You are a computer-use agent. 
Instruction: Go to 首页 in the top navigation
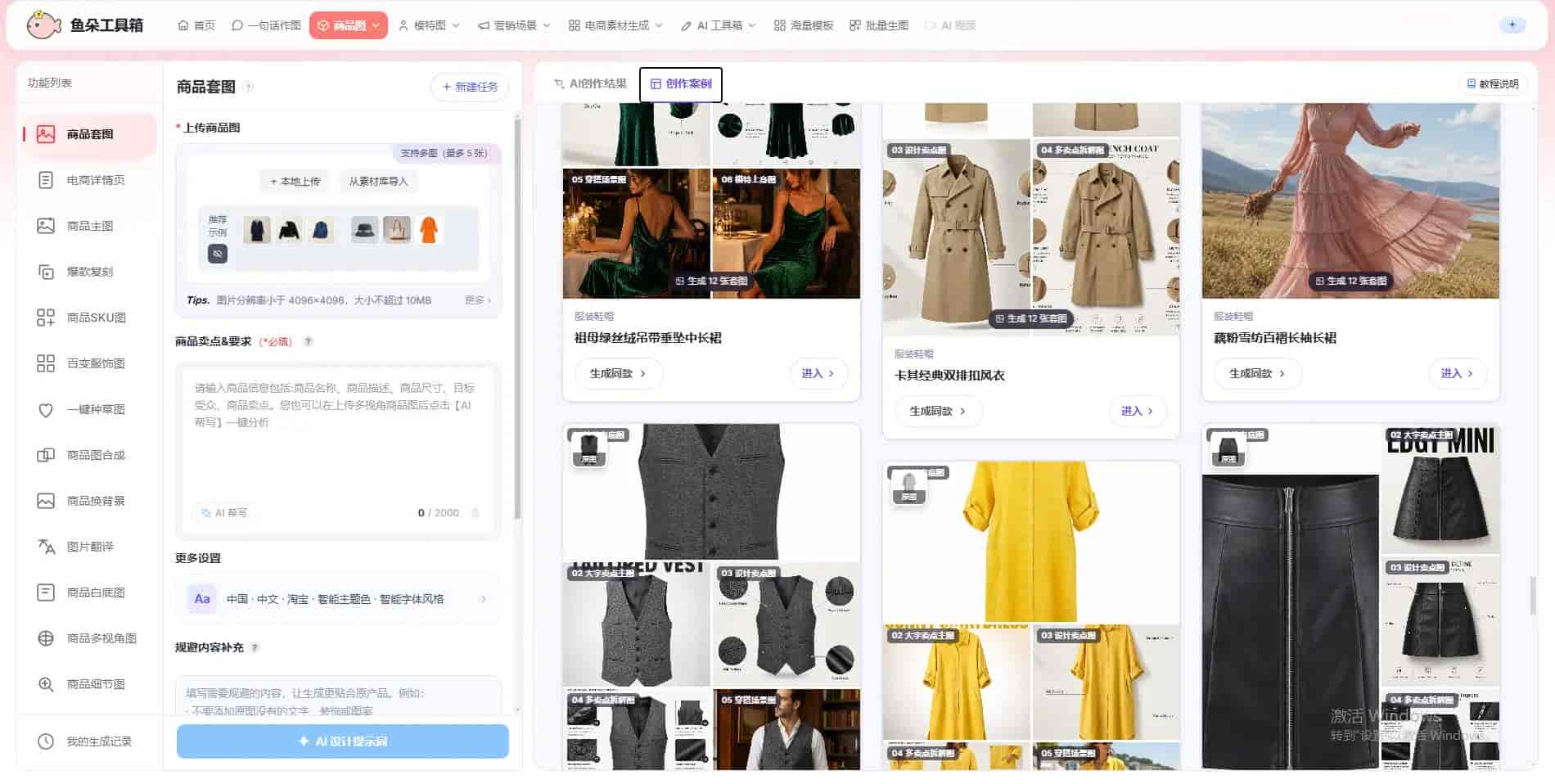click(196, 25)
